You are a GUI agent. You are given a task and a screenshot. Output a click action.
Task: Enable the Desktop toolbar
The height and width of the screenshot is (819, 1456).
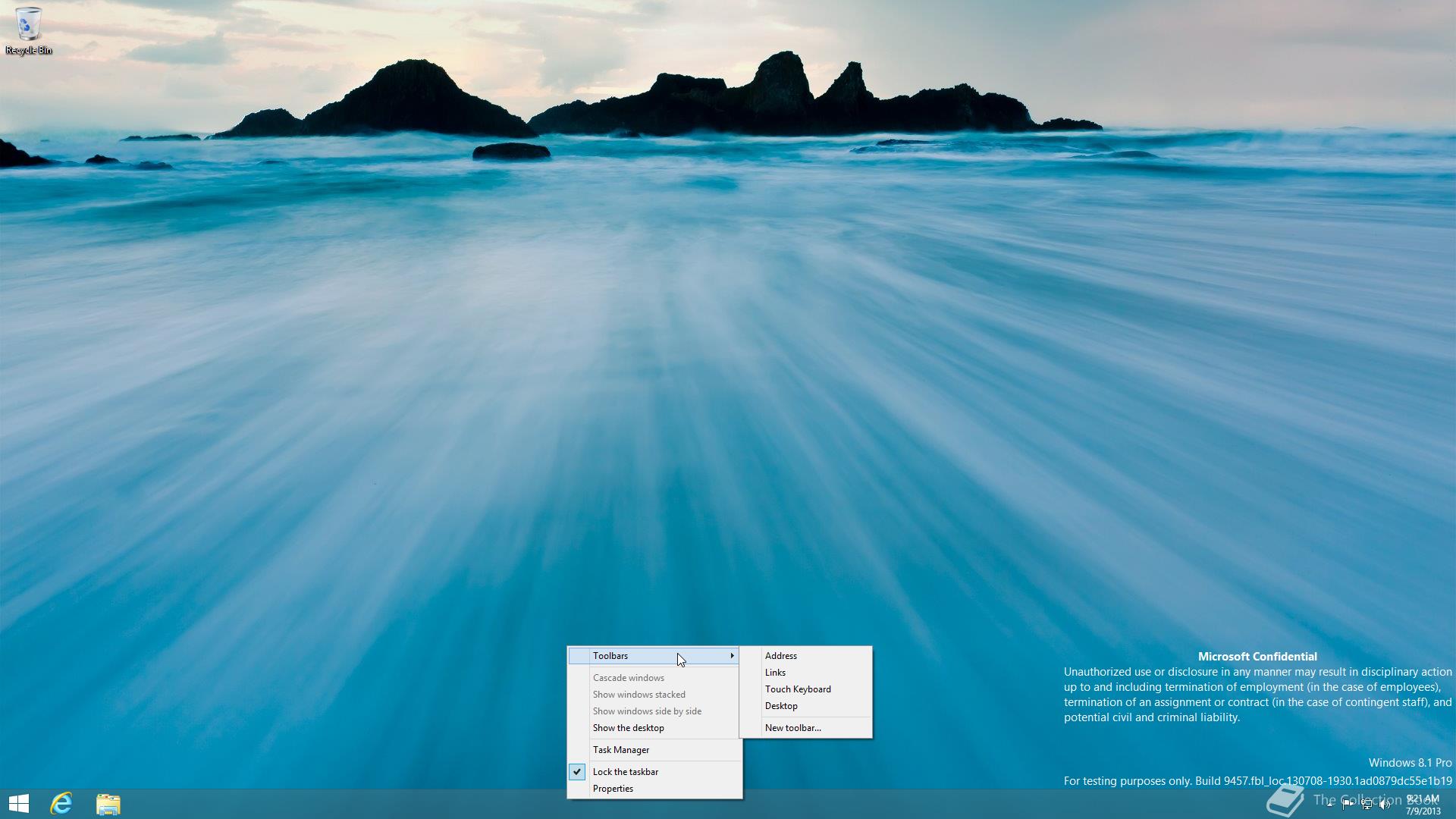[x=806, y=706]
